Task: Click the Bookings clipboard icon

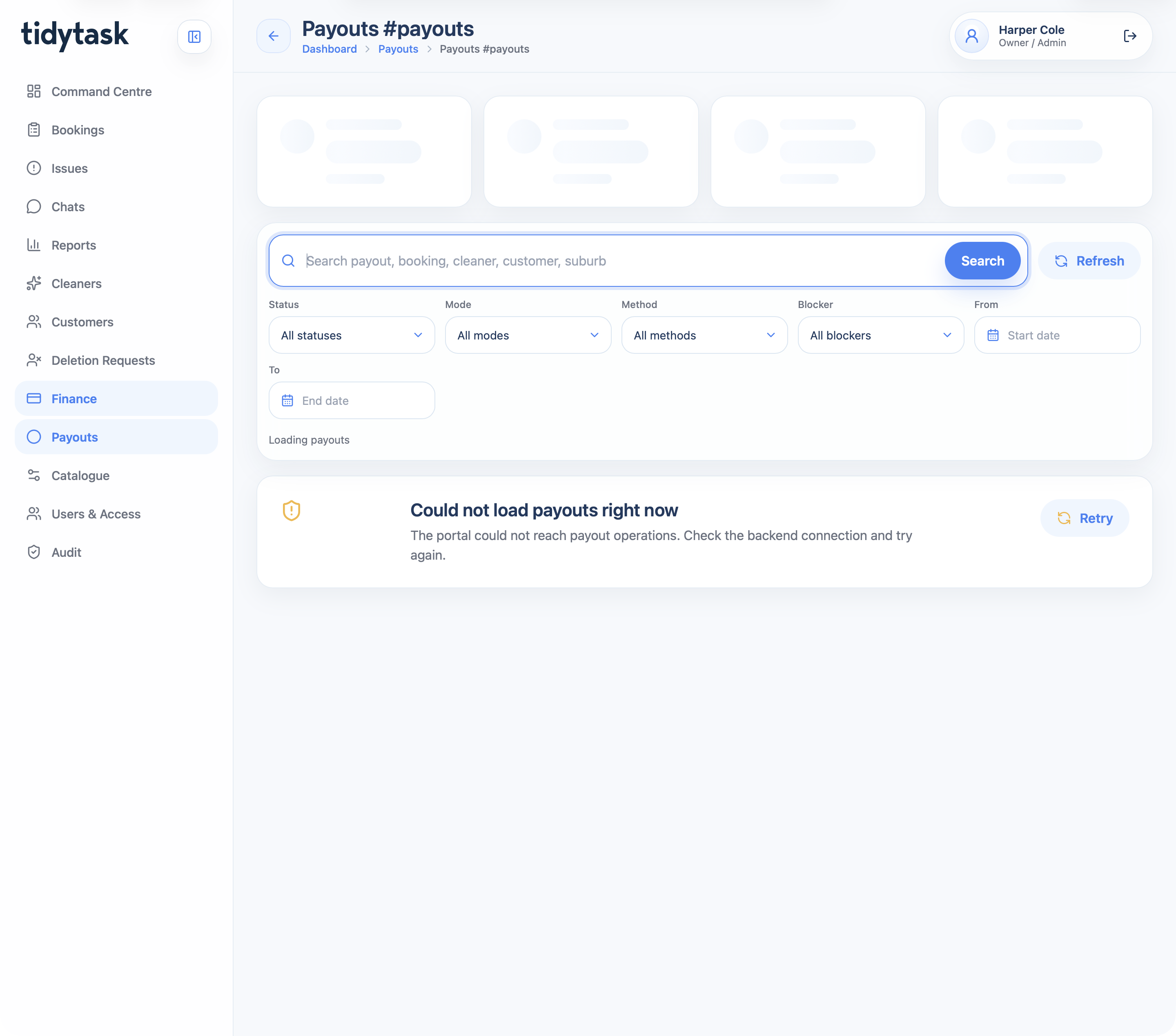Action: click(x=34, y=130)
